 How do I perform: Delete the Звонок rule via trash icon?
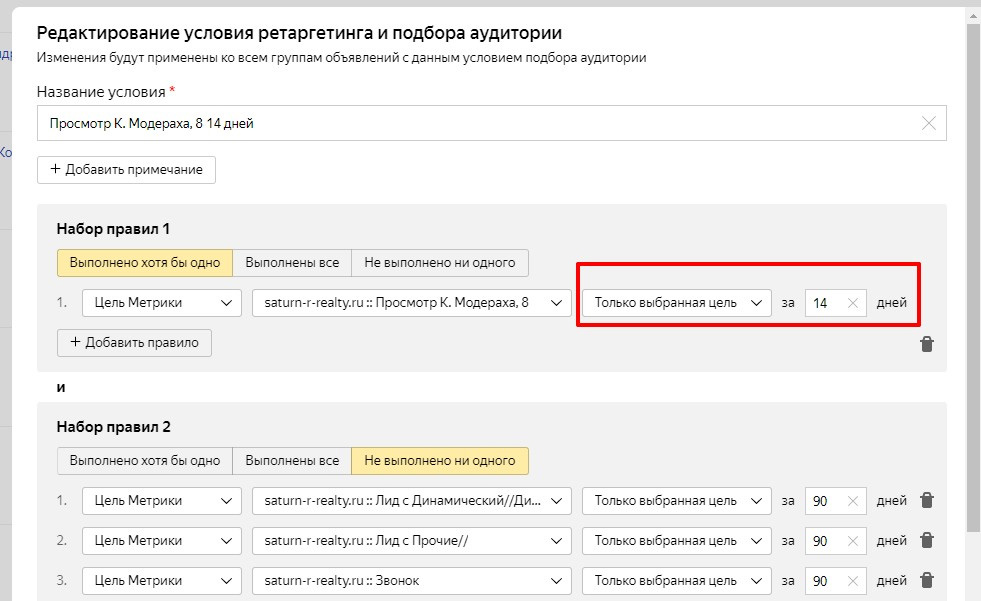click(927, 580)
